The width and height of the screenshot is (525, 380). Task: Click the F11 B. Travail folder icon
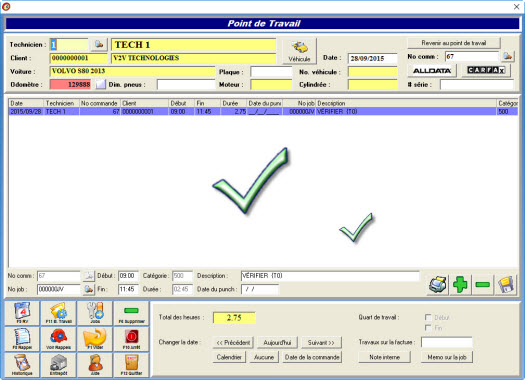(59, 313)
